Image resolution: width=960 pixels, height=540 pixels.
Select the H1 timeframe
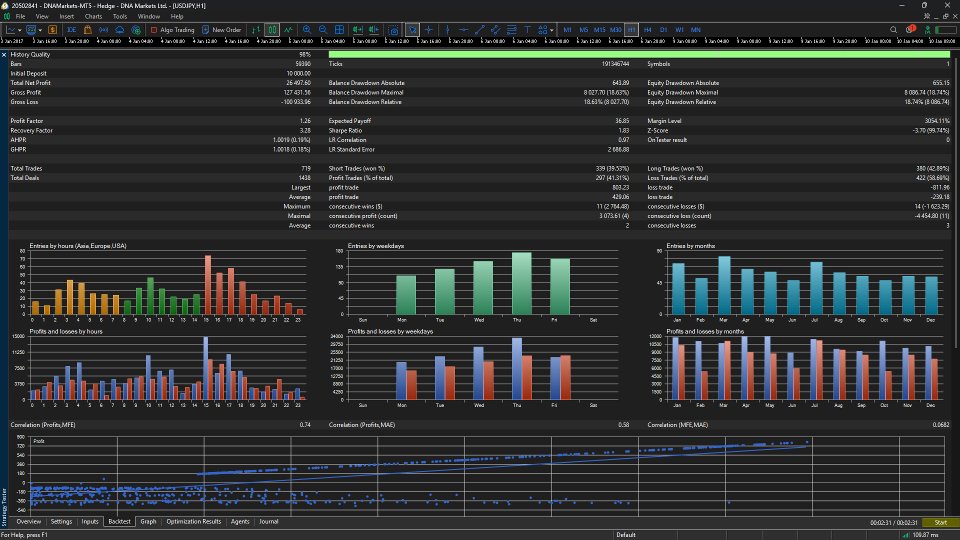[631, 29]
